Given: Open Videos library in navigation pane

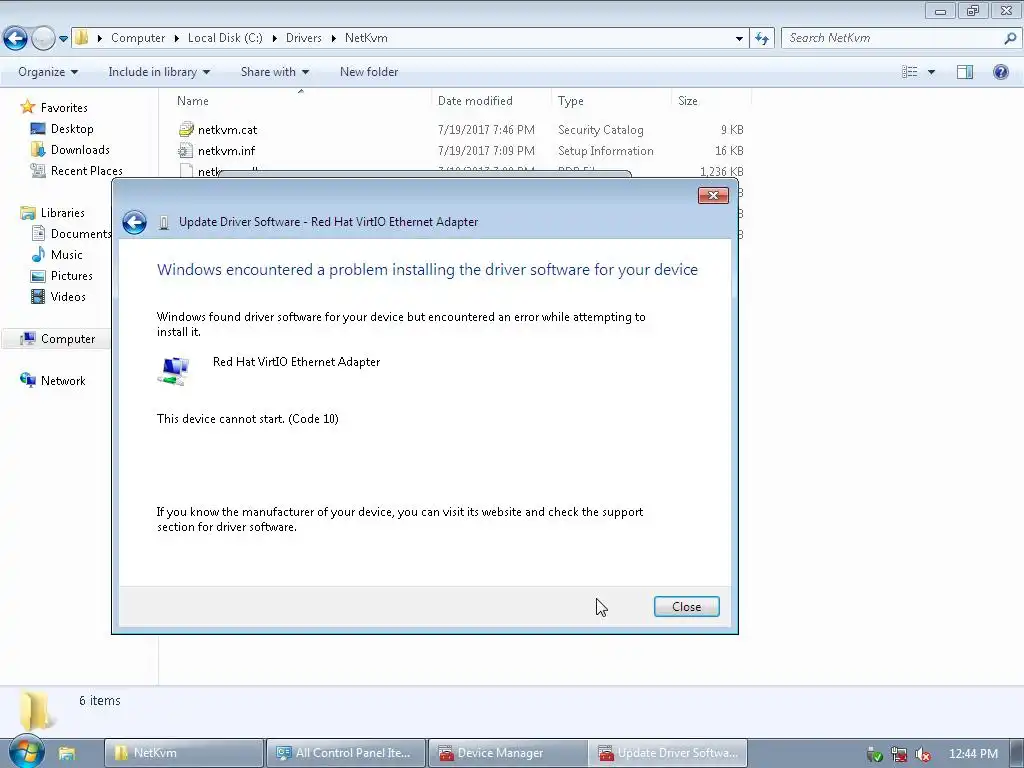Looking at the screenshot, I should pos(68,296).
